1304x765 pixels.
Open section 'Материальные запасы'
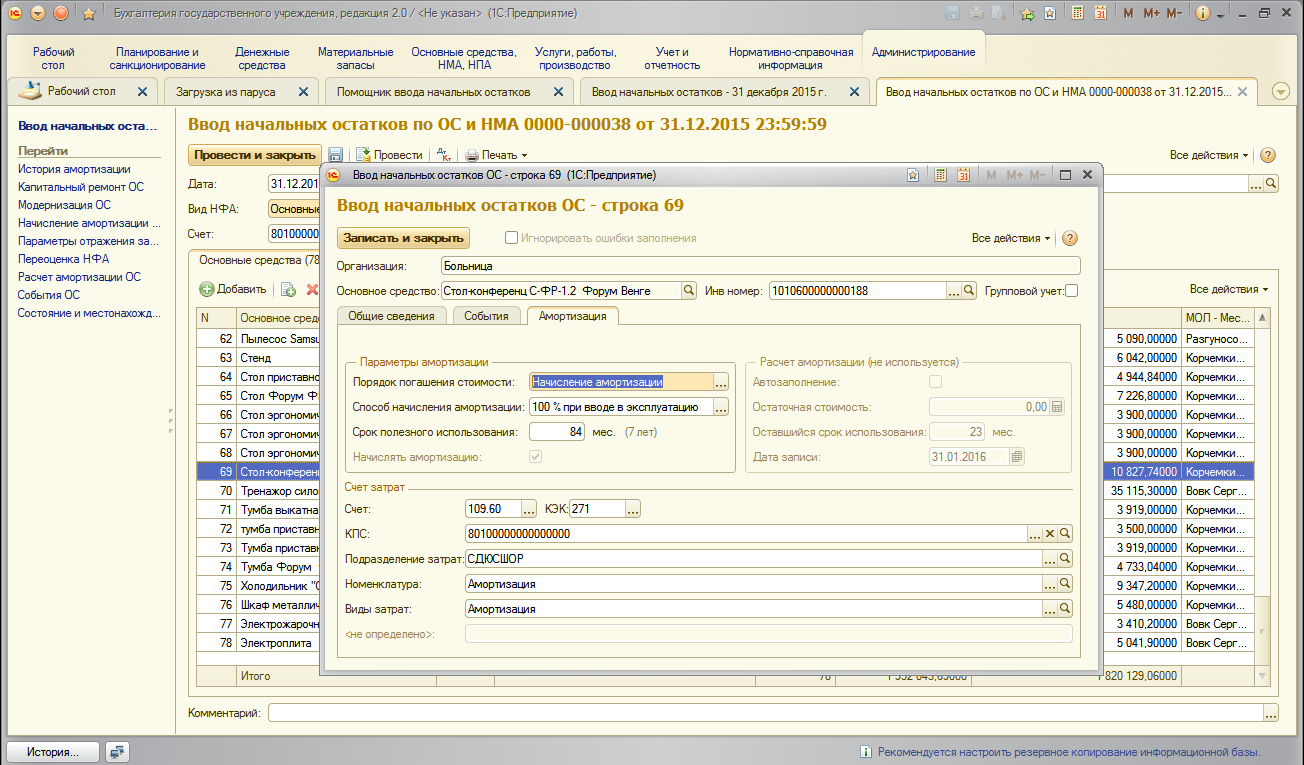[x=356, y=58]
